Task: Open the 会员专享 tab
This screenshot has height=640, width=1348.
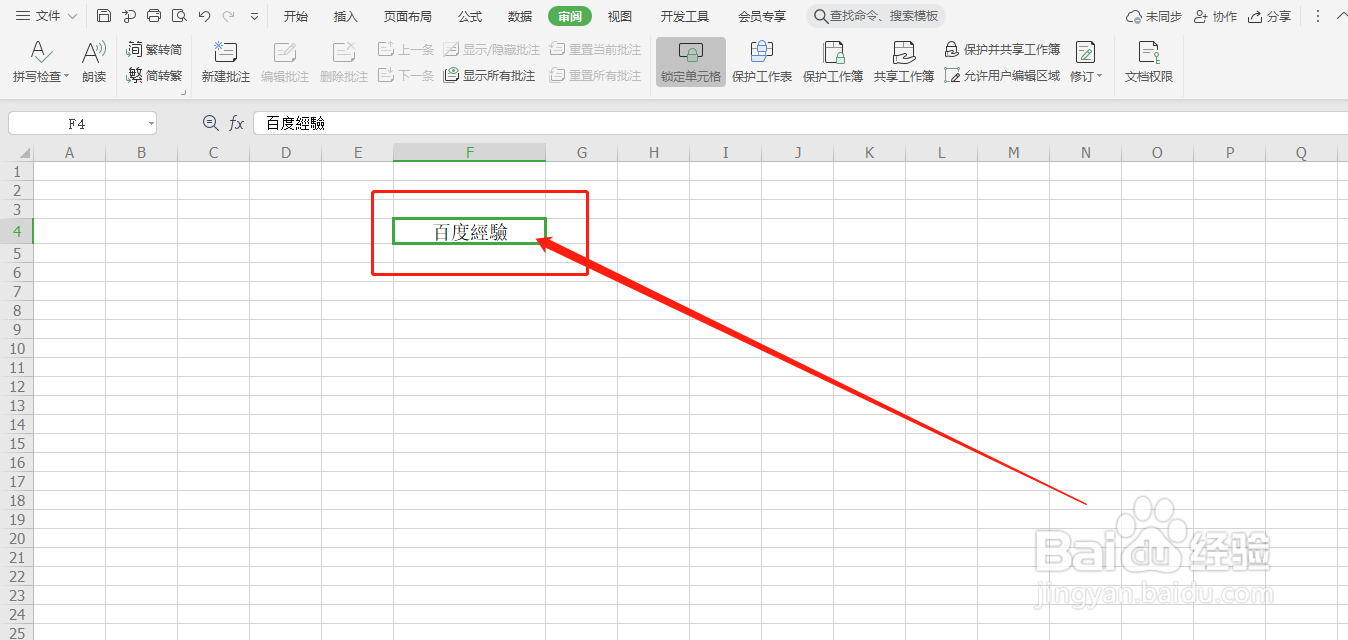Action: (762, 16)
